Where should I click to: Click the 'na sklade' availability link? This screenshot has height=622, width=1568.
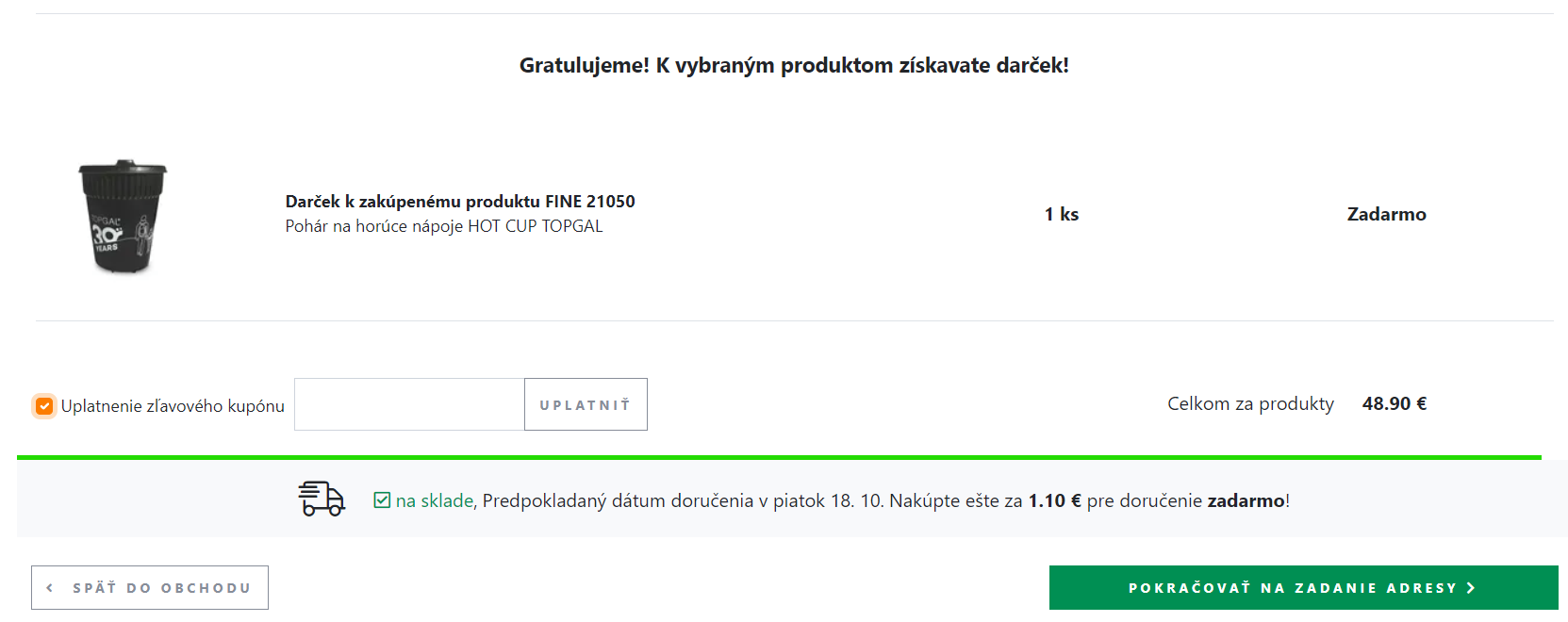point(432,499)
